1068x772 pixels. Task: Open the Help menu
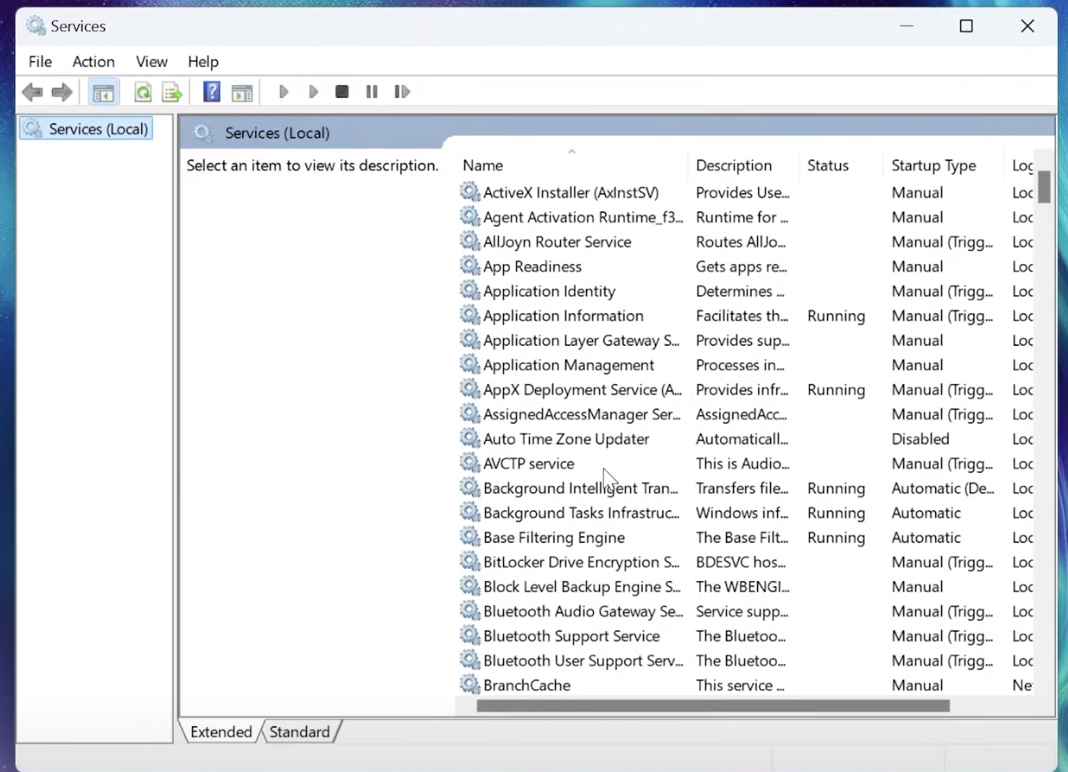pyautogui.click(x=203, y=61)
